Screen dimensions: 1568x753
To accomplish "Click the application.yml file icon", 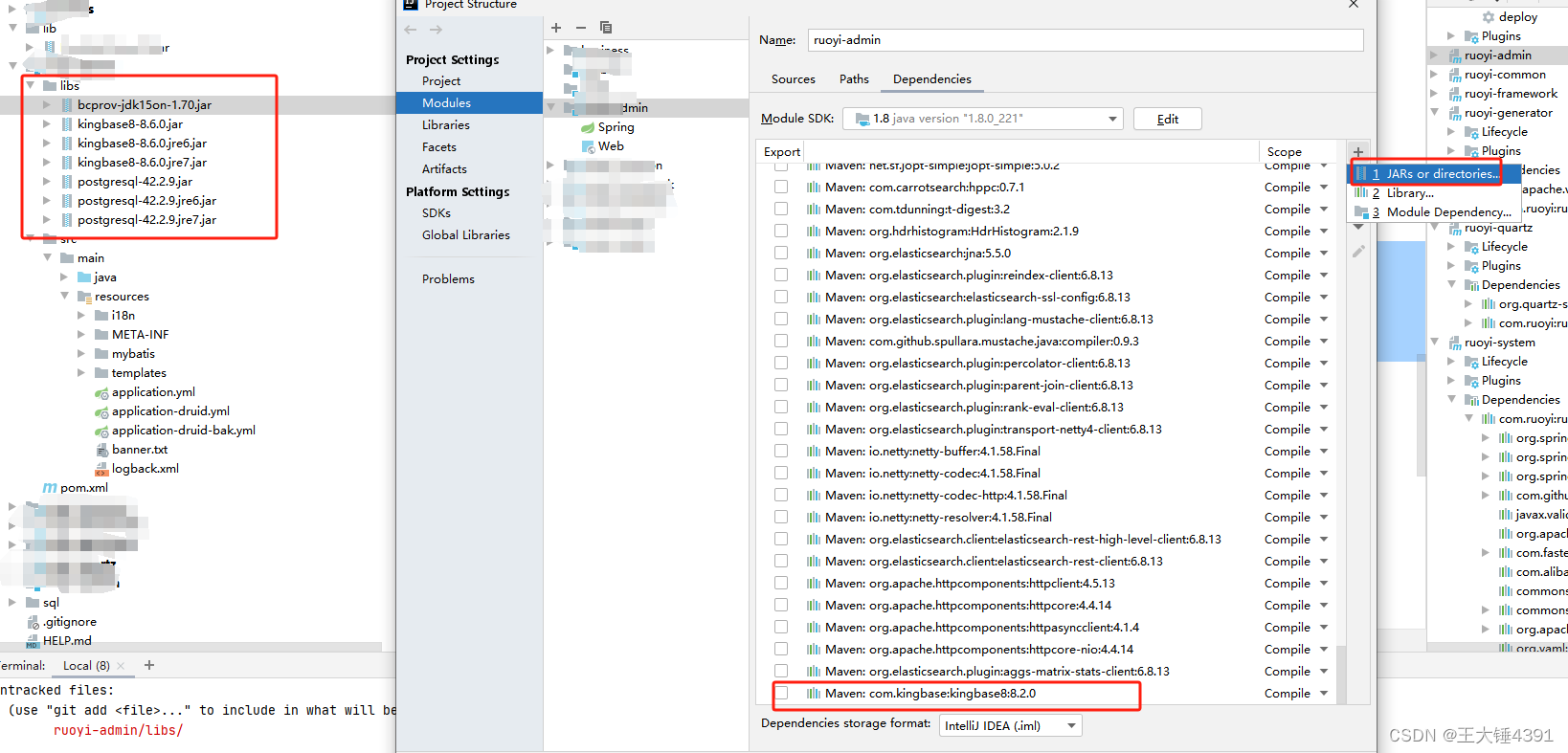I will click(x=101, y=392).
